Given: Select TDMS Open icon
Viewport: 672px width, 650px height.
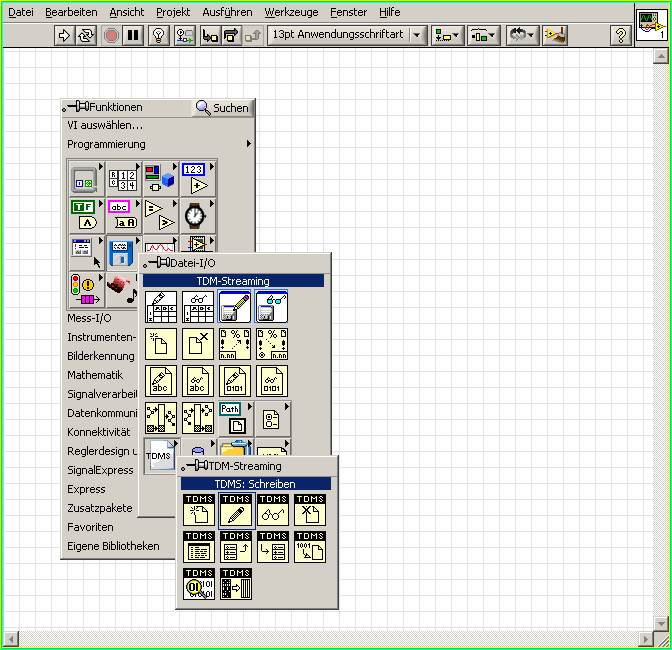Looking at the screenshot, I should coord(199,510).
